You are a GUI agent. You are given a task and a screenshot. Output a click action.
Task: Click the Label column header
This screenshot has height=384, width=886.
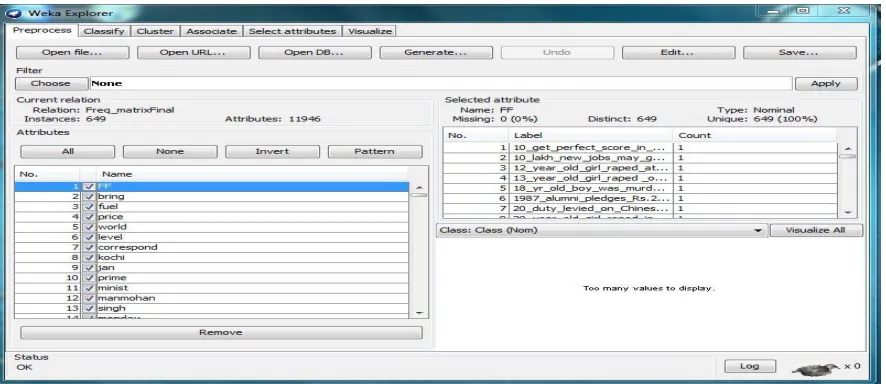pyautogui.click(x=591, y=136)
